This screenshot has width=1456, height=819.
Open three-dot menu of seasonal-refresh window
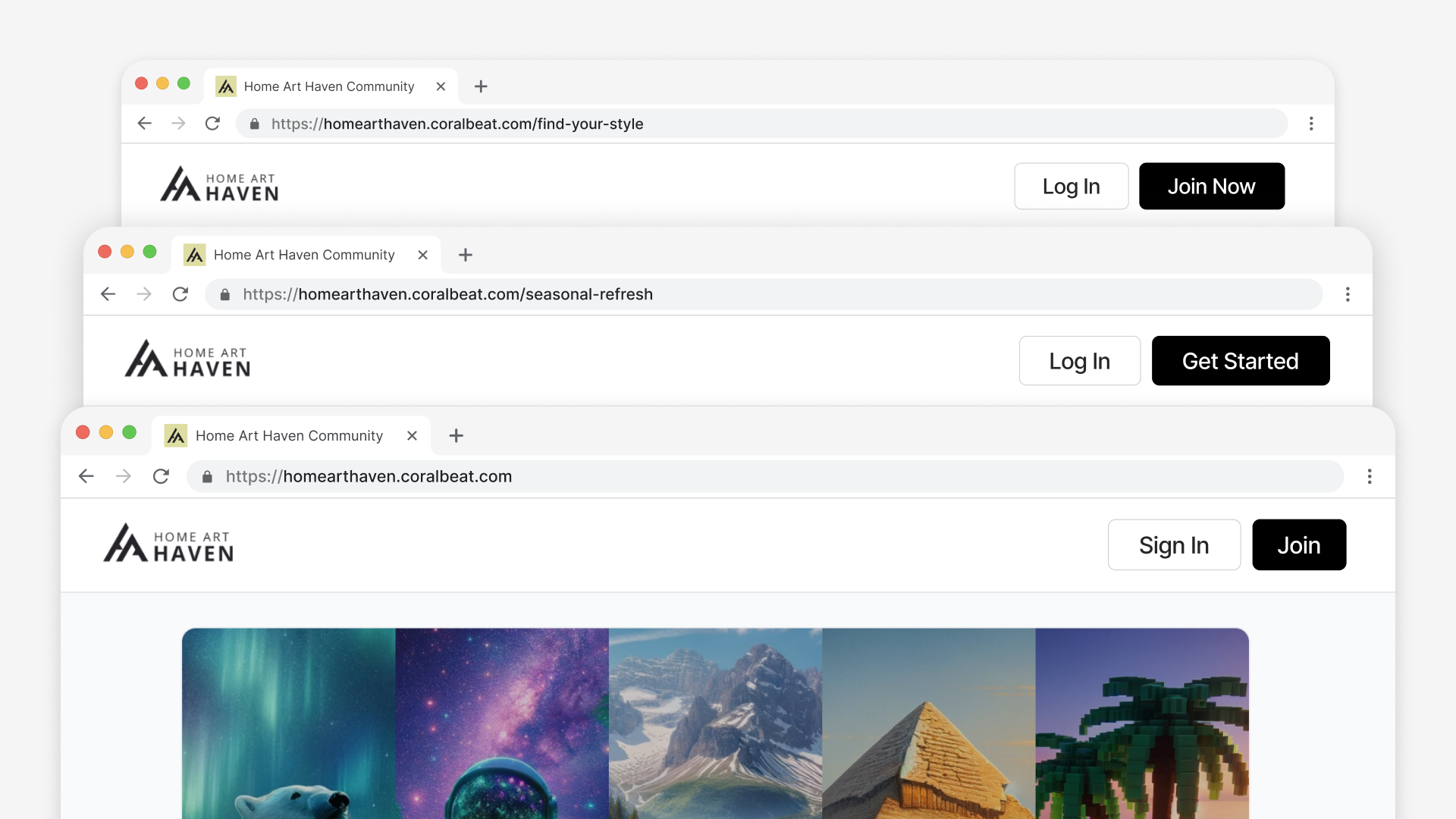1348,294
